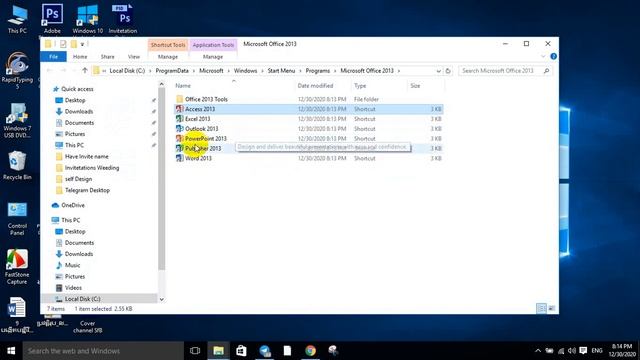640x360 pixels.
Task: Click the ENG language indicator
Action: pos(597,351)
